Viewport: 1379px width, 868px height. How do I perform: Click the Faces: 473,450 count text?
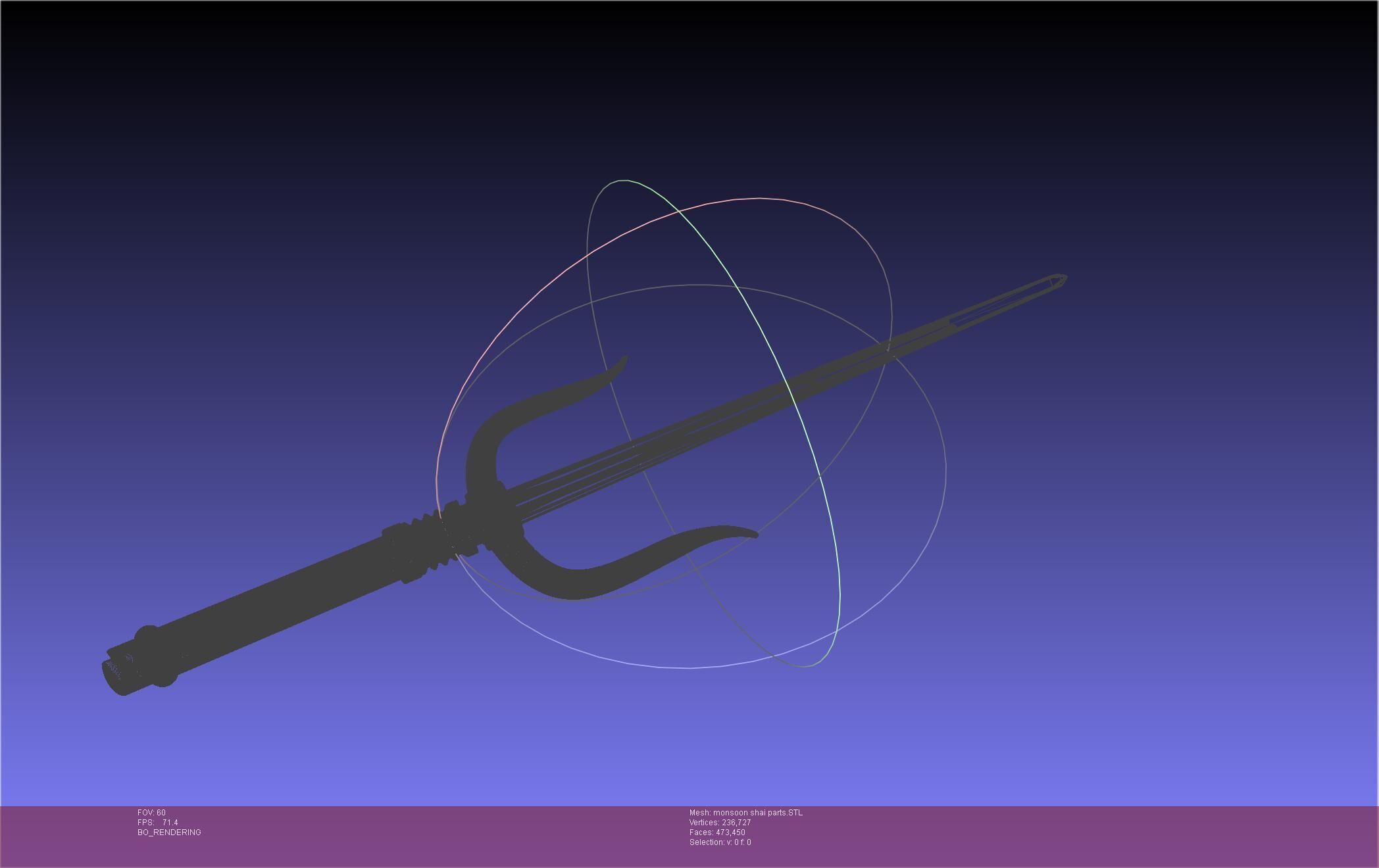pos(717,832)
